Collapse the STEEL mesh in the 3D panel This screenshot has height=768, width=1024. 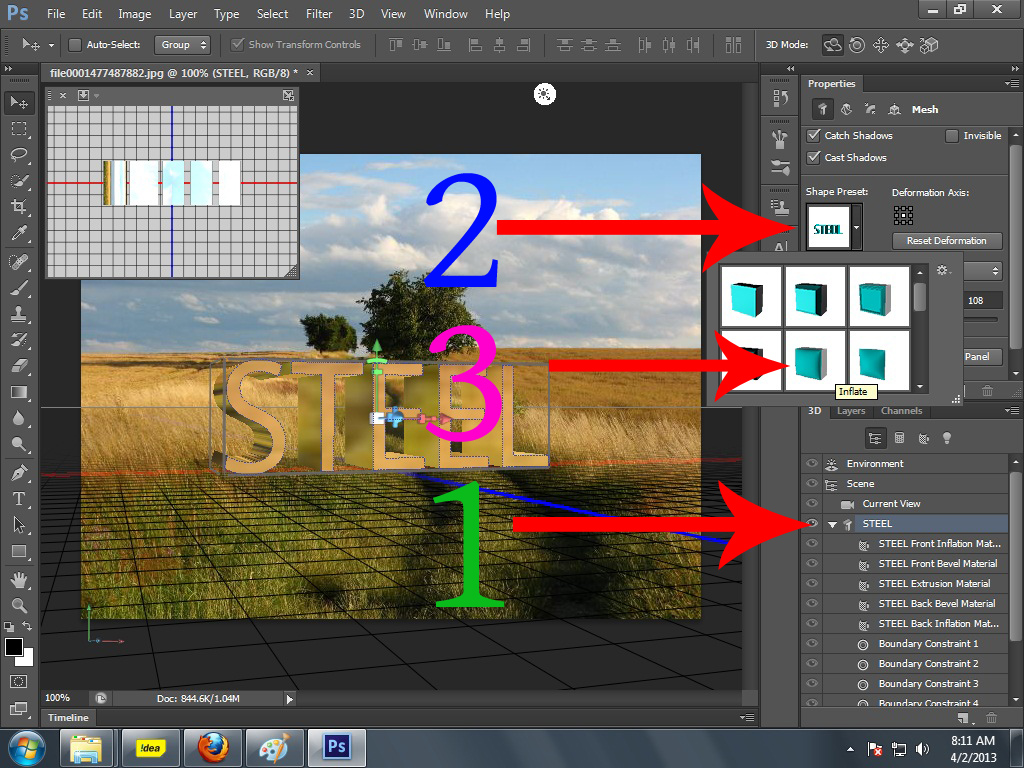tap(832, 523)
